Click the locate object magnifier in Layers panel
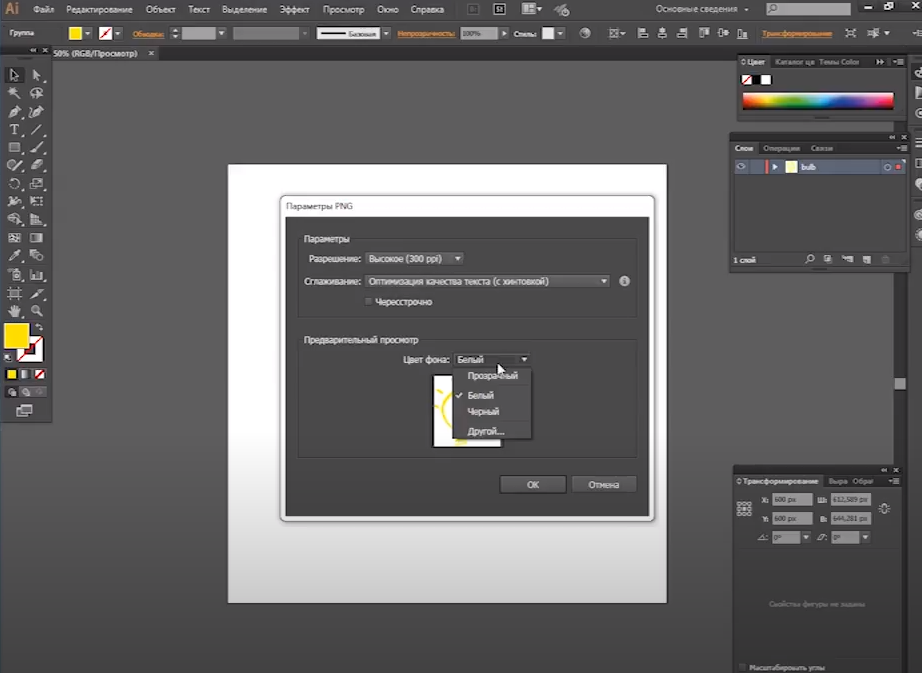Screen dimensions: 922x673 810,259
